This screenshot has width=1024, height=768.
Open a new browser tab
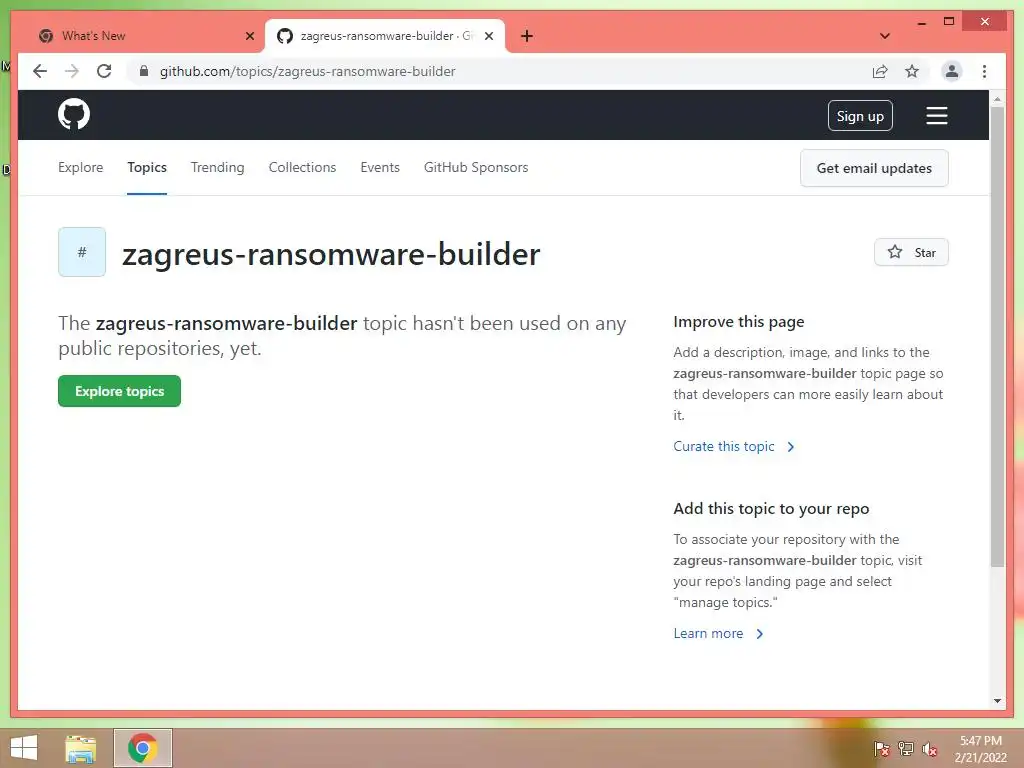527,36
